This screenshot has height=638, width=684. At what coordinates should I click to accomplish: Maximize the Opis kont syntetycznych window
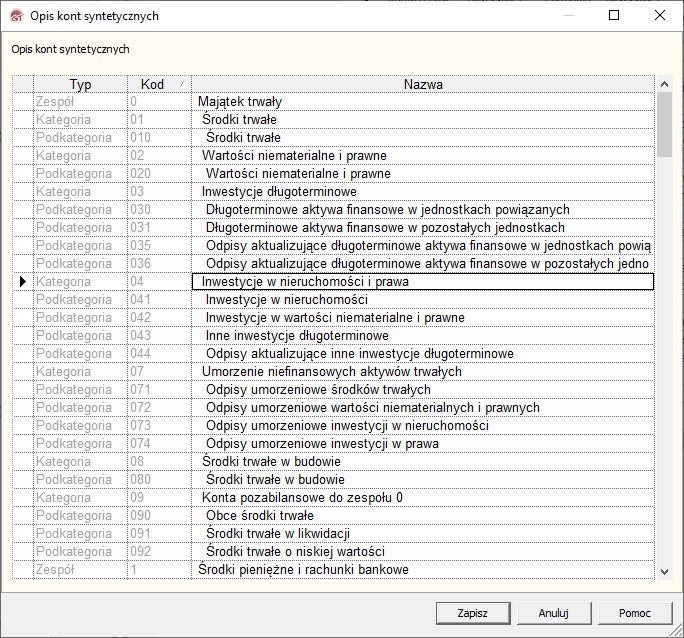pos(614,16)
